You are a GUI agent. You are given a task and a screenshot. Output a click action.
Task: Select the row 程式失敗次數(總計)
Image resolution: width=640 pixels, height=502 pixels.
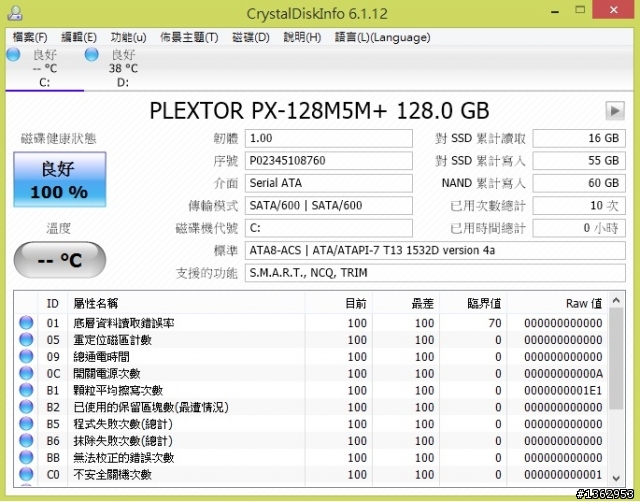point(312,424)
